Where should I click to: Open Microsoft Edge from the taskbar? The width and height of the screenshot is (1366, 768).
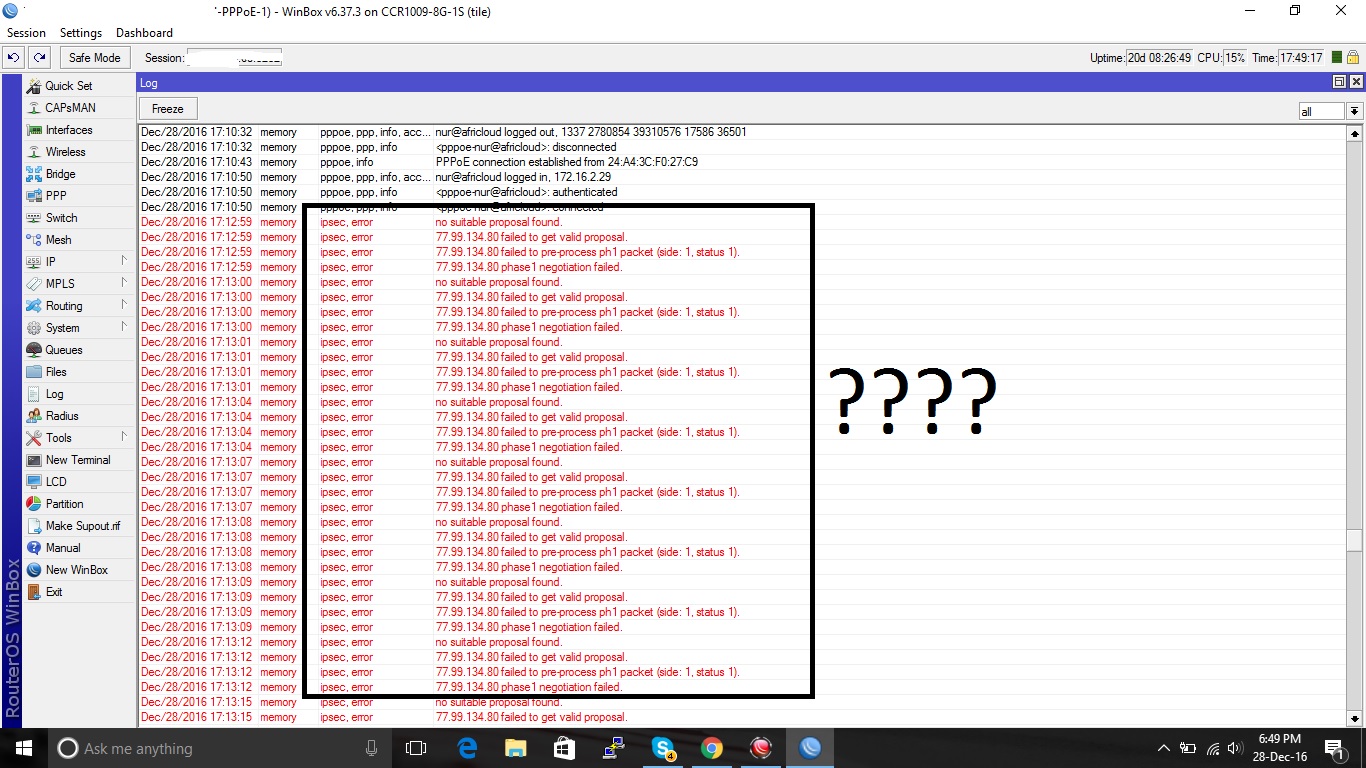click(467, 747)
